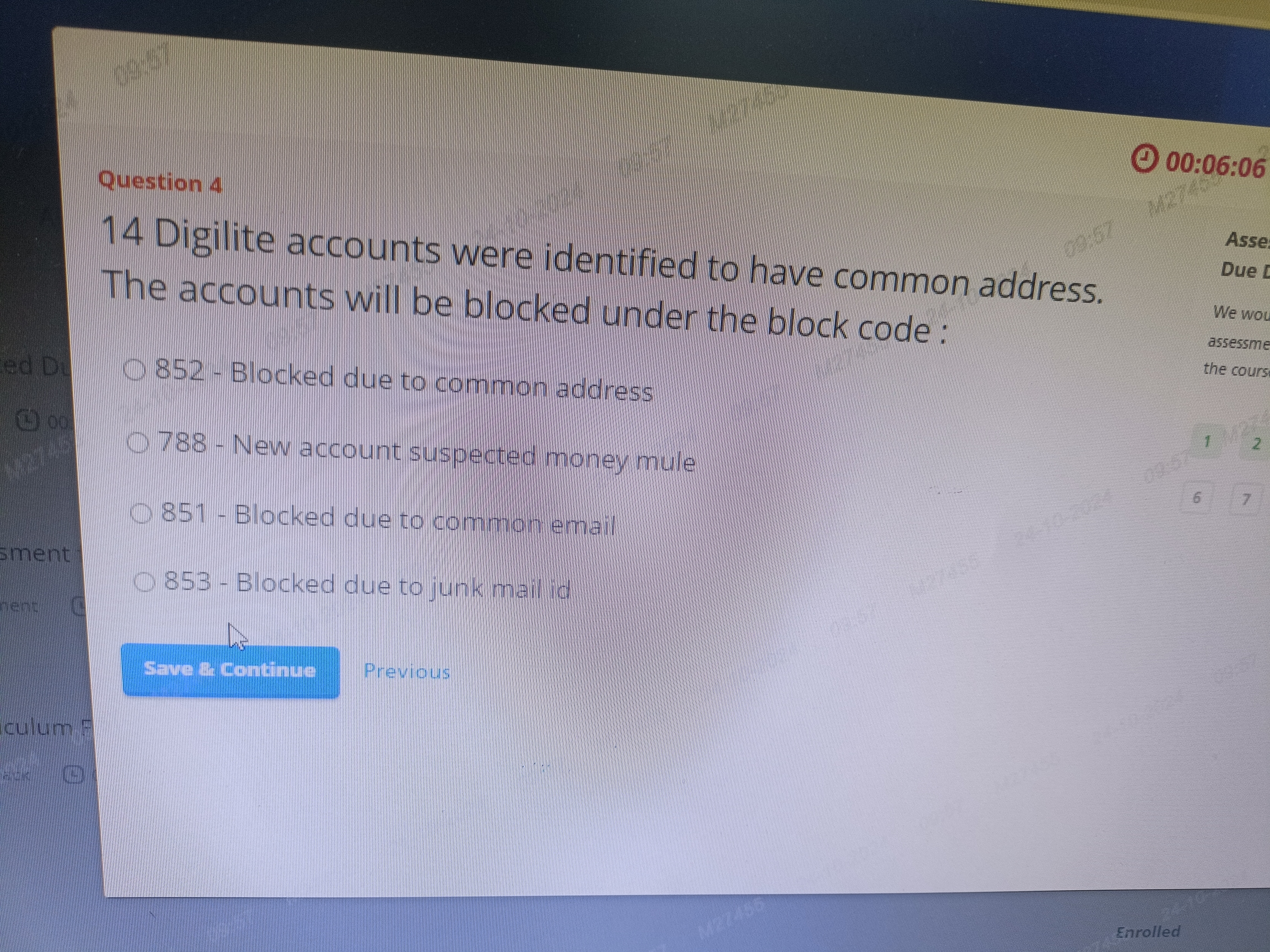Select radio button for 852 common address
Screen dimensions: 1270x952
tap(135, 370)
